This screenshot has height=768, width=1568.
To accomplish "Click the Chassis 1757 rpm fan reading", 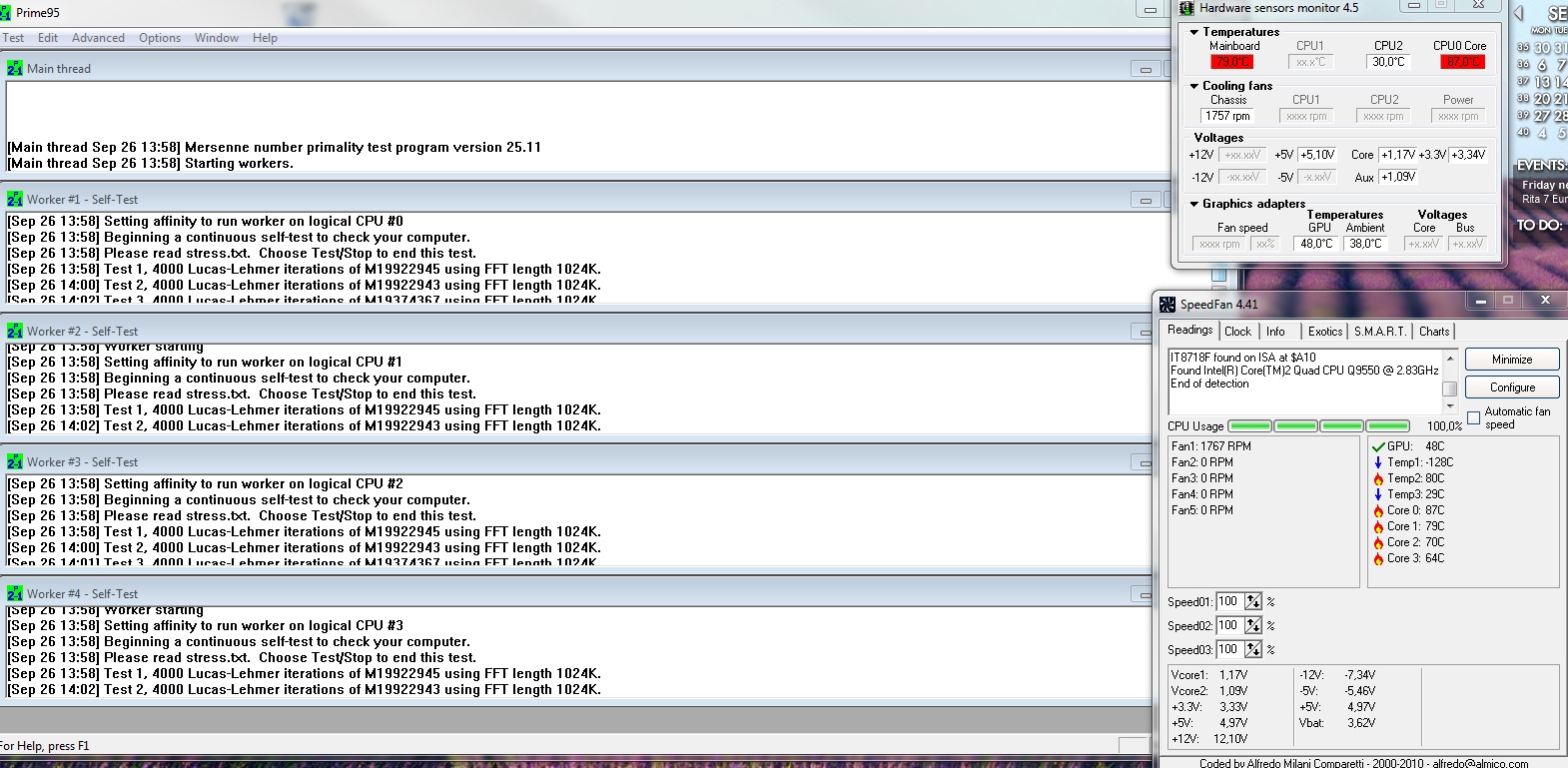I will pos(1228,116).
